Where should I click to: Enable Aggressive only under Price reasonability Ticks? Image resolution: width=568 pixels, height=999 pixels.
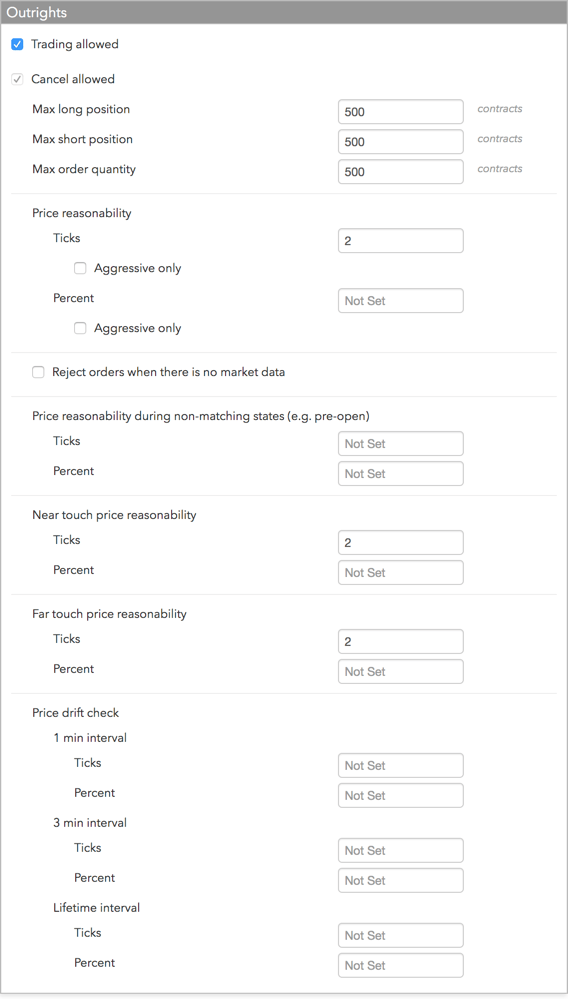click(x=80, y=268)
